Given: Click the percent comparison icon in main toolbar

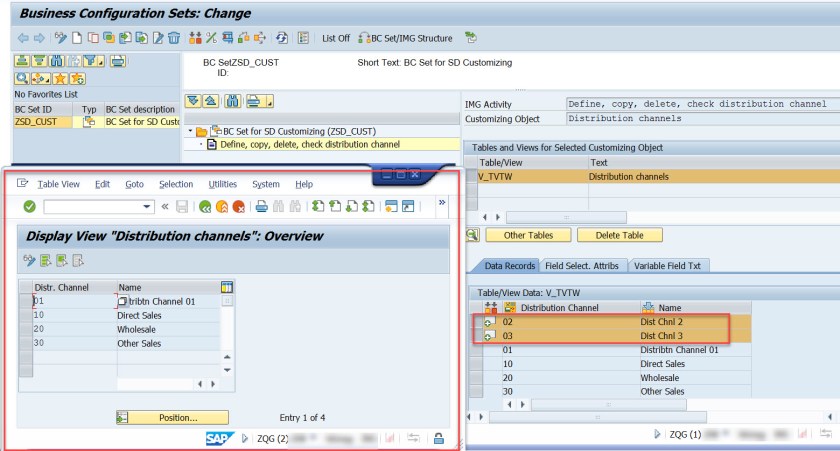Looking at the screenshot, I should (x=211, y=38).
